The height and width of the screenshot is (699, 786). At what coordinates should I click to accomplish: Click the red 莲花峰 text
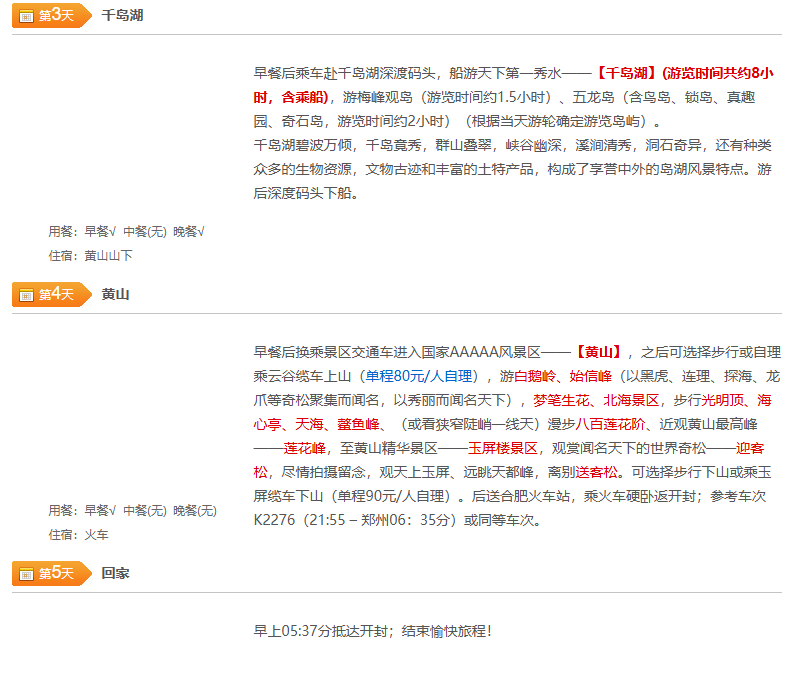click(x=305, y=449)
